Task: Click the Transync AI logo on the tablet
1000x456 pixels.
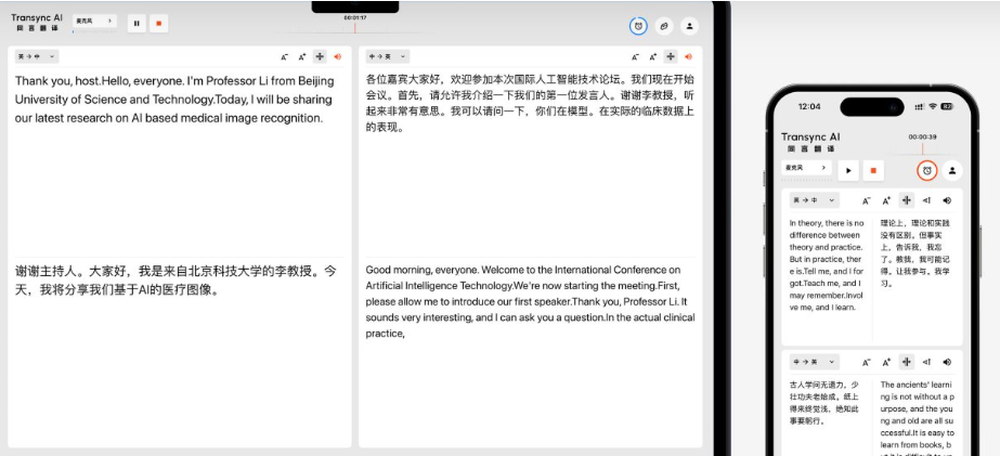Action: [37, 22]
